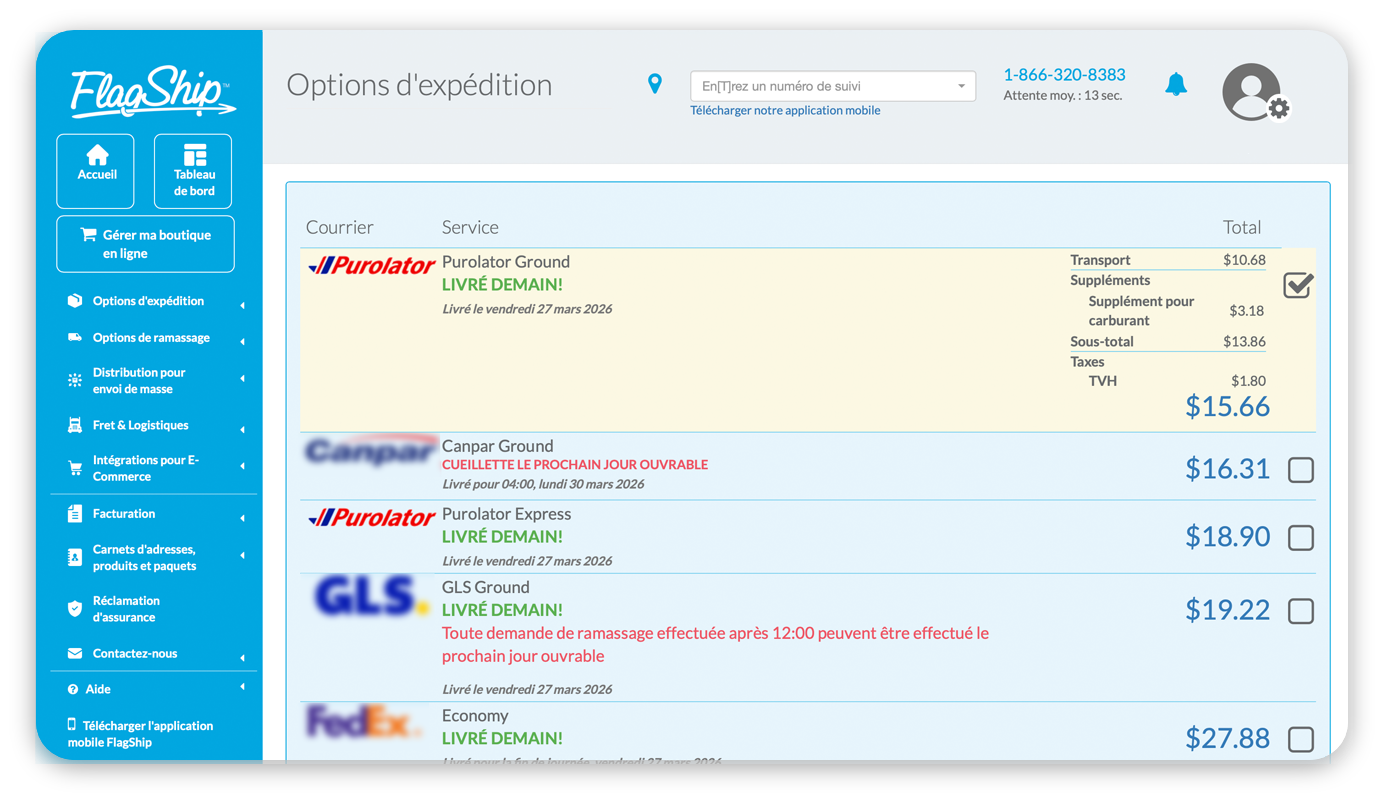Expand the tracking number dropdown

961,86
